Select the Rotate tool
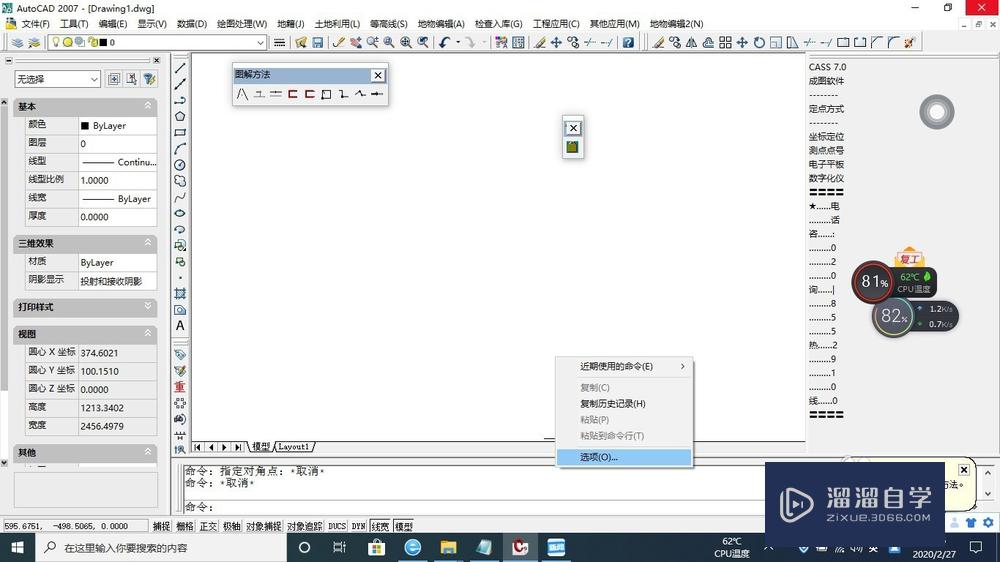1000x562 pixels. 759,42
